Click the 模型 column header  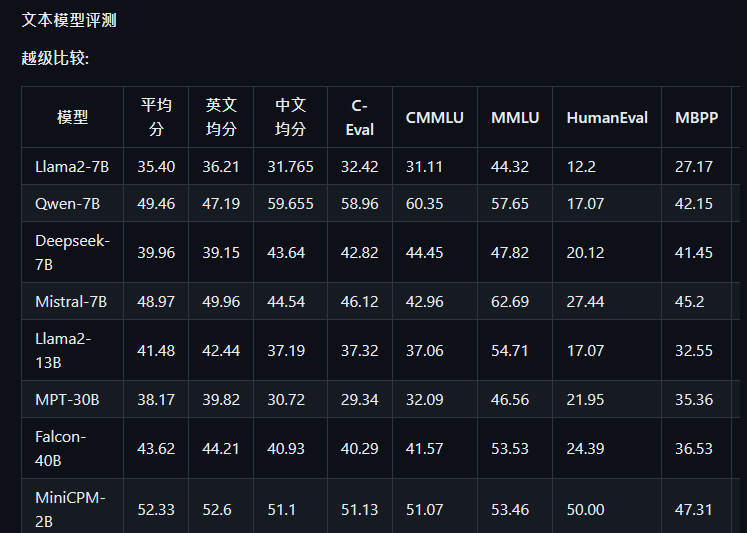coord(72,117)
